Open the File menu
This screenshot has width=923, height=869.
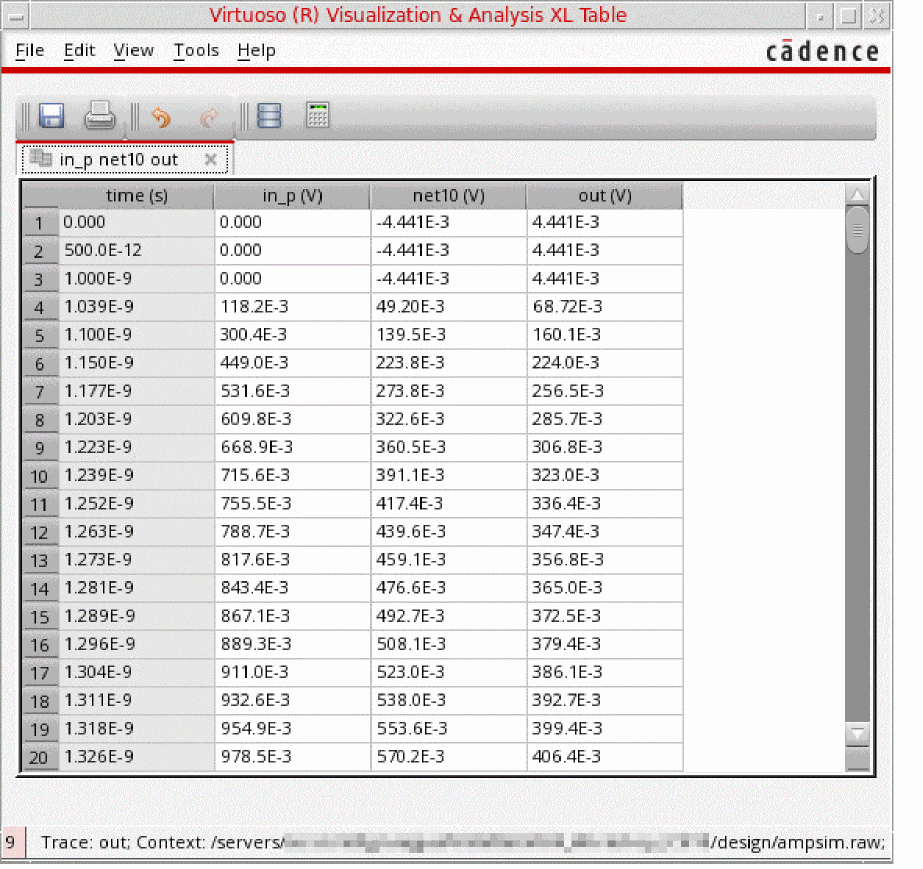[30, 50]
